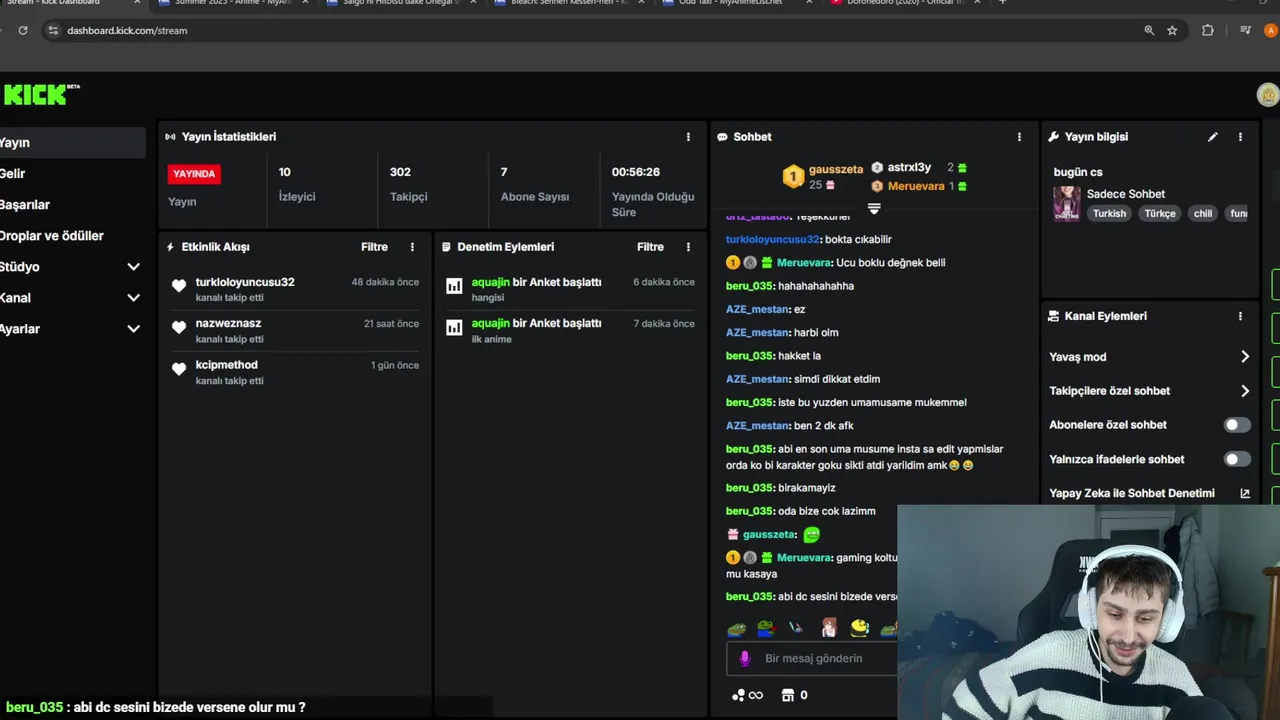
Task: Collapse the chat leaderboard with the arrow
Action: (874, 209)
